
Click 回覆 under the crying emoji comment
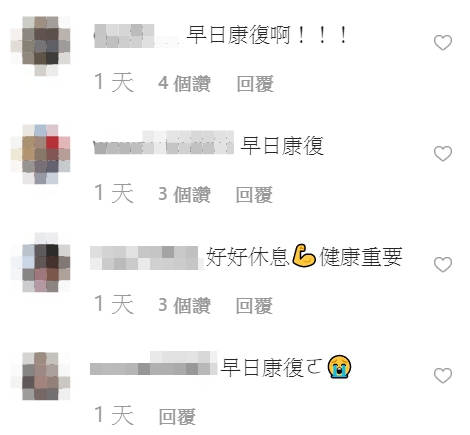pyautogui.click(x=177, y=416)
